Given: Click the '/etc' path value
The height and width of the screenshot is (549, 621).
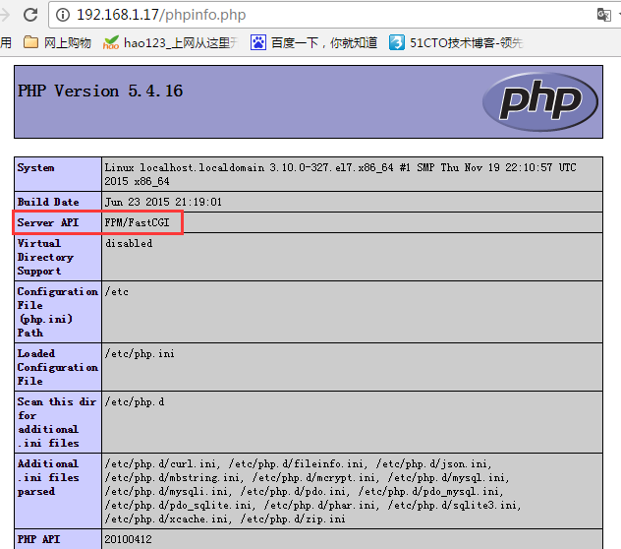Looking at the screenshot, I should [x=116, y=292].
